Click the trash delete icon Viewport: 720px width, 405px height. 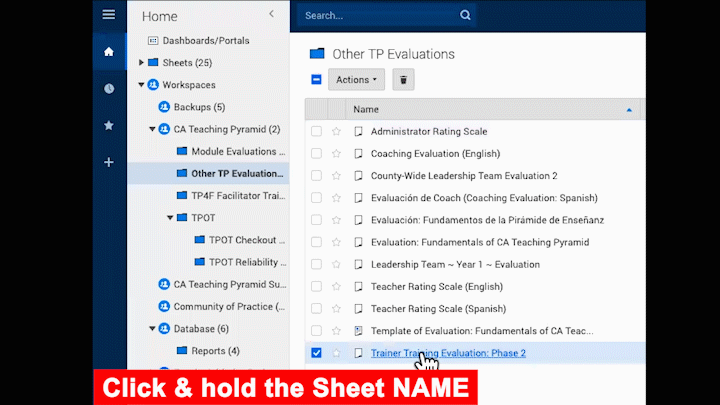(x=403, y=80)
